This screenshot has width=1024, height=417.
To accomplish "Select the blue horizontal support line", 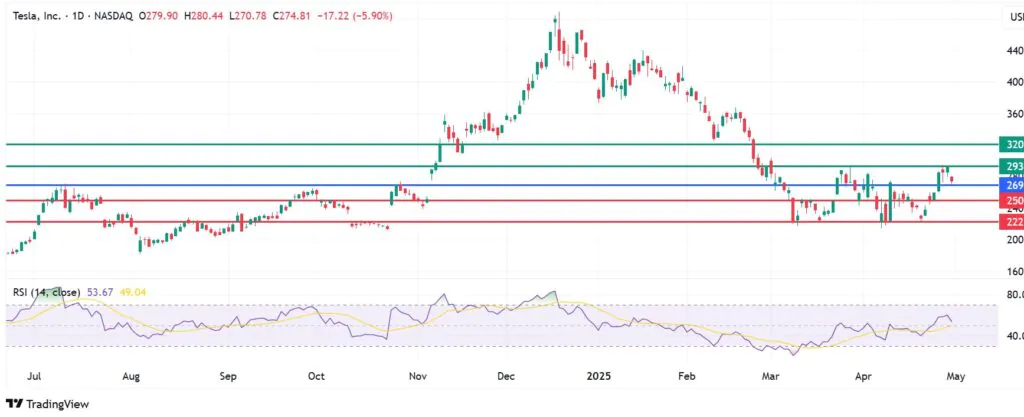I will 500,185.
